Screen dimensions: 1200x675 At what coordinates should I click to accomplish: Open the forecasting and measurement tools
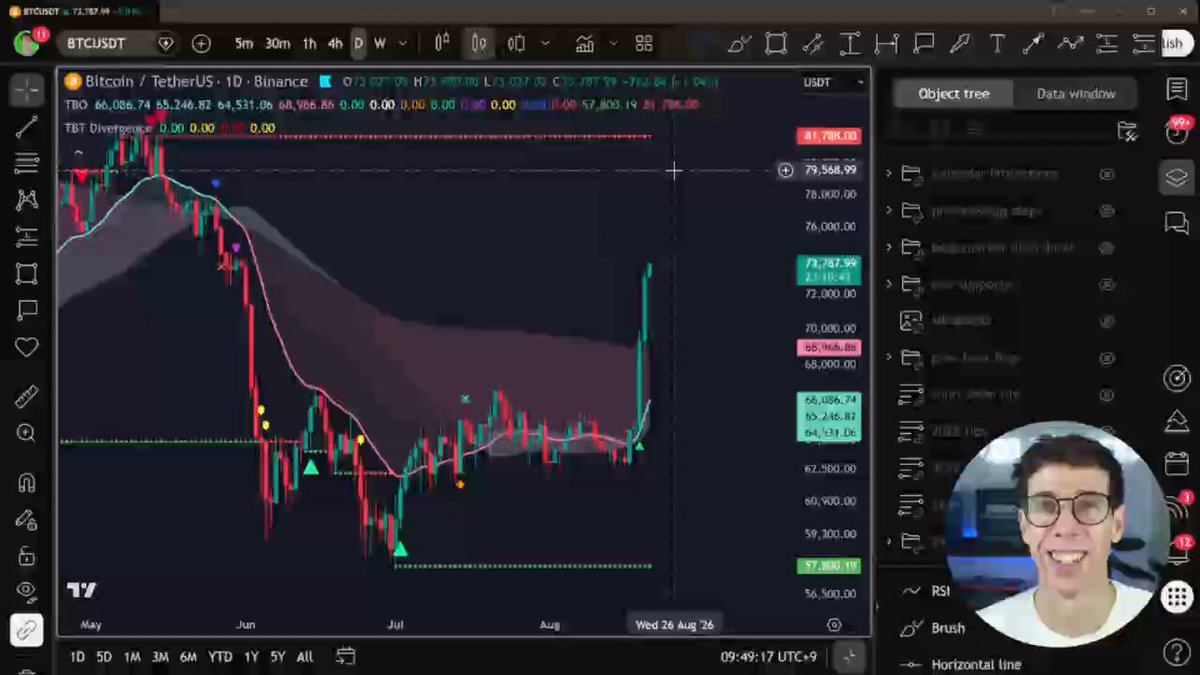coord(26,237)
